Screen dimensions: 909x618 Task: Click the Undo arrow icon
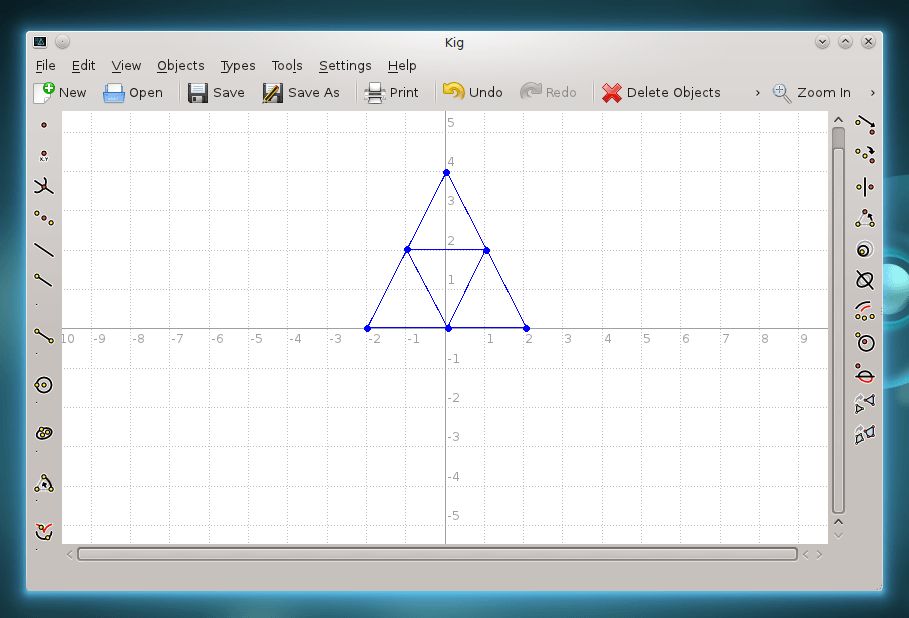tap(454, 92)
